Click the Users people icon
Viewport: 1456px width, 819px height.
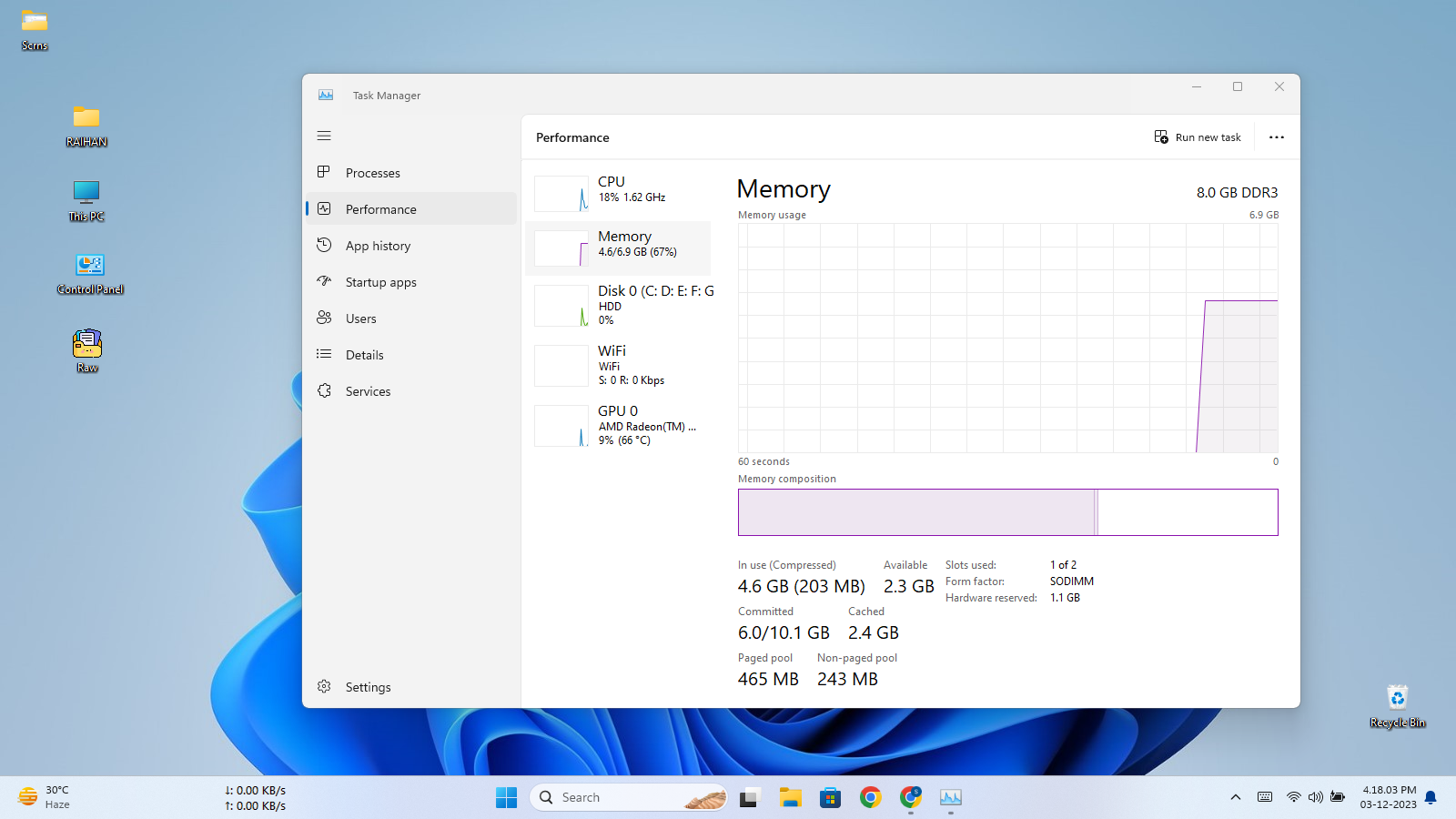point(324,318)
